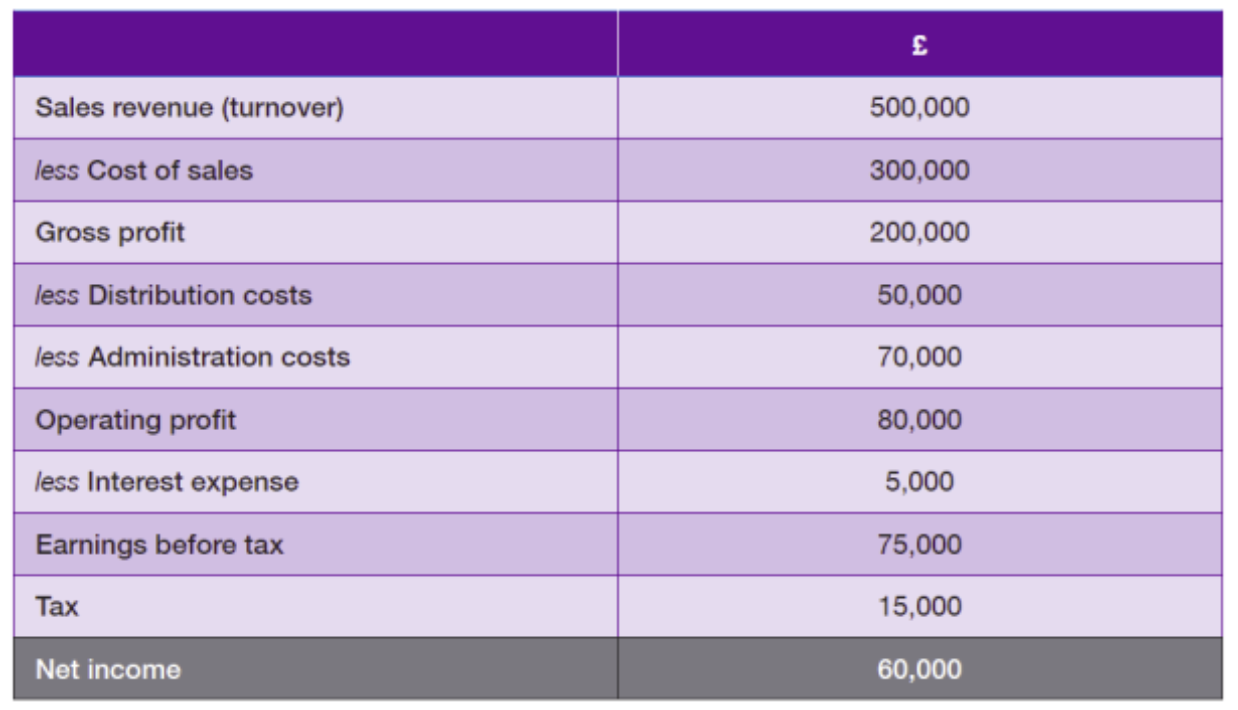
Task: Click the Operating profit row label
Action: tap(136, 420)
